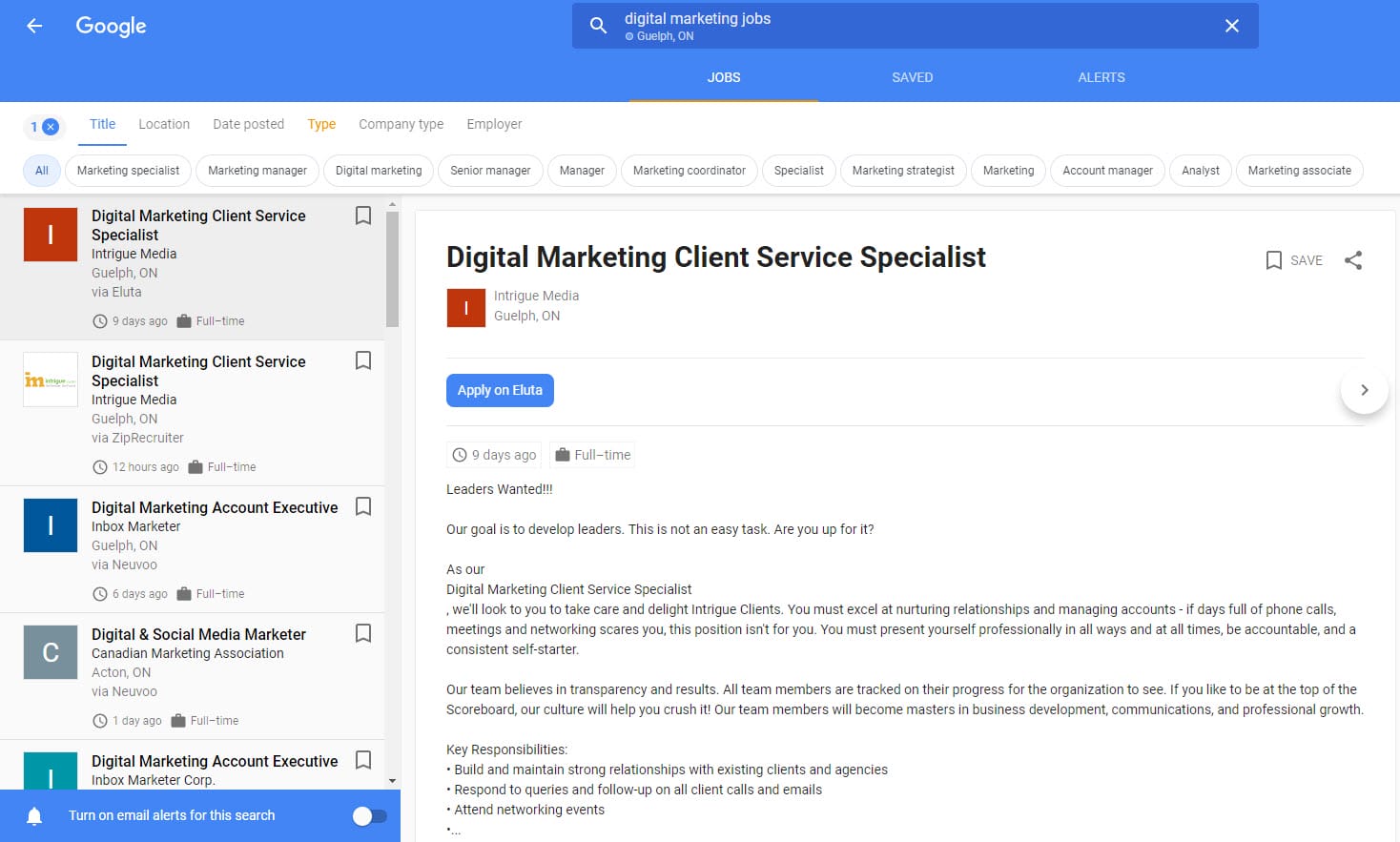Click the full-time briefcase icon in job details
1400x842 pixels.
click(x=564, y=455)
